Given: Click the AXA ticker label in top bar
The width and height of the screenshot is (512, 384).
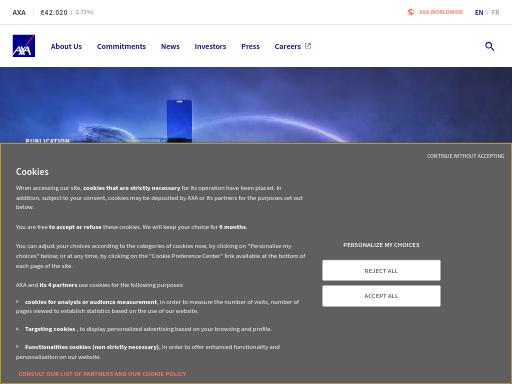Looking at the screenshot, I should (19, 12).
